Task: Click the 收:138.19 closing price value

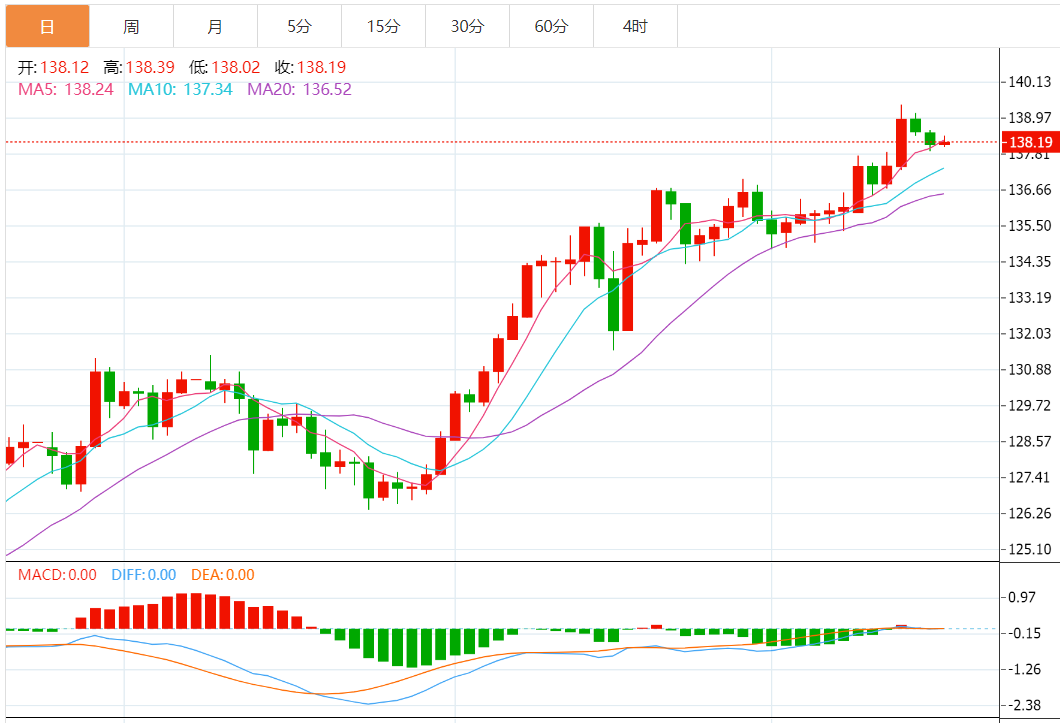Action: (310, 67)
